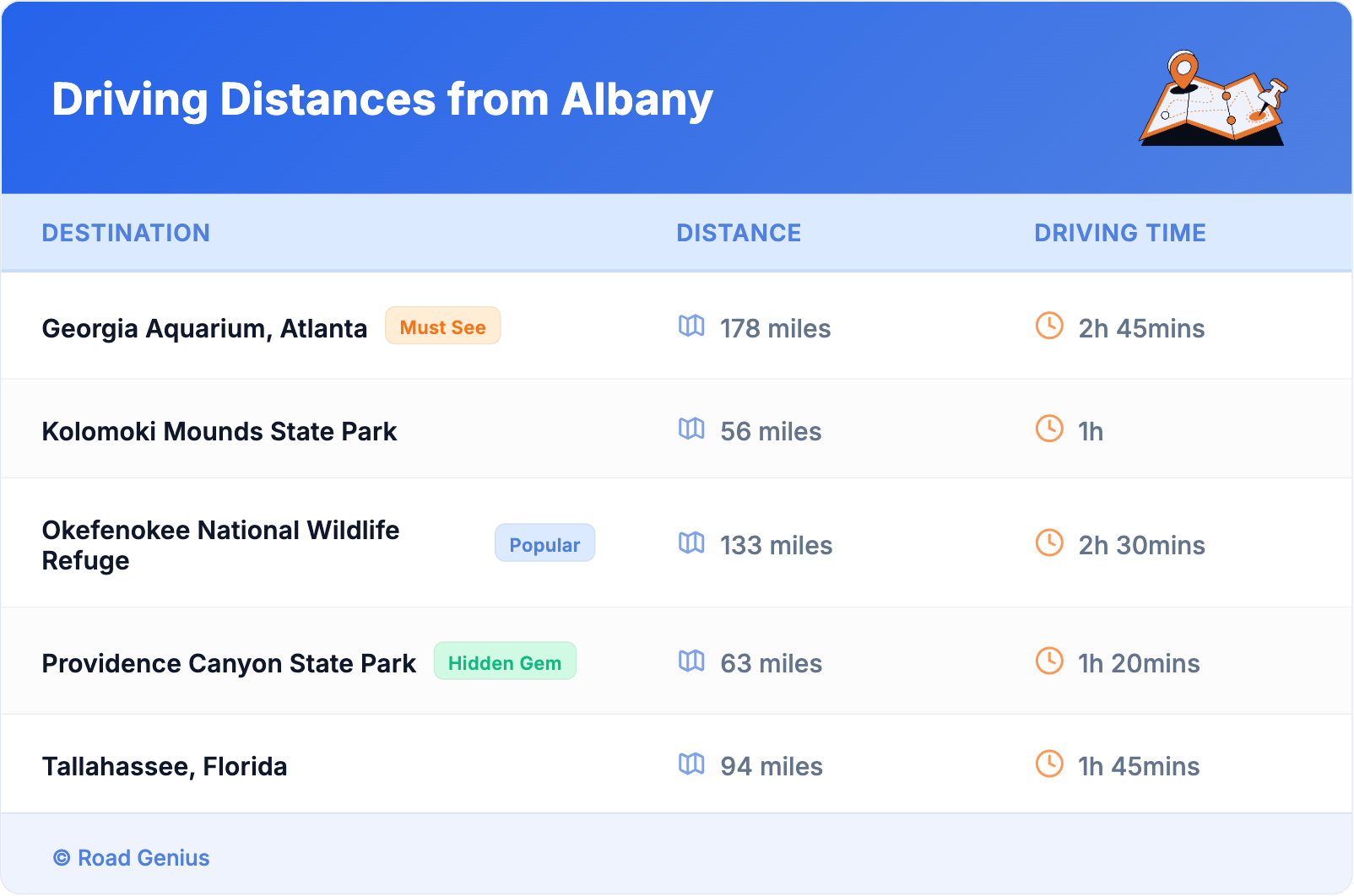Click the map icon beside 133 miles
1354x896 pixels.
tap(691, 542)
